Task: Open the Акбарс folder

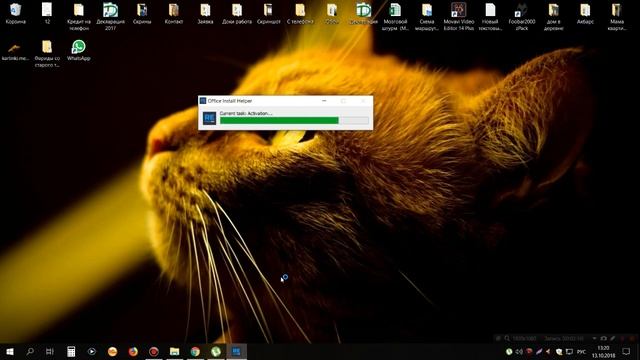Action: [585, 13]
